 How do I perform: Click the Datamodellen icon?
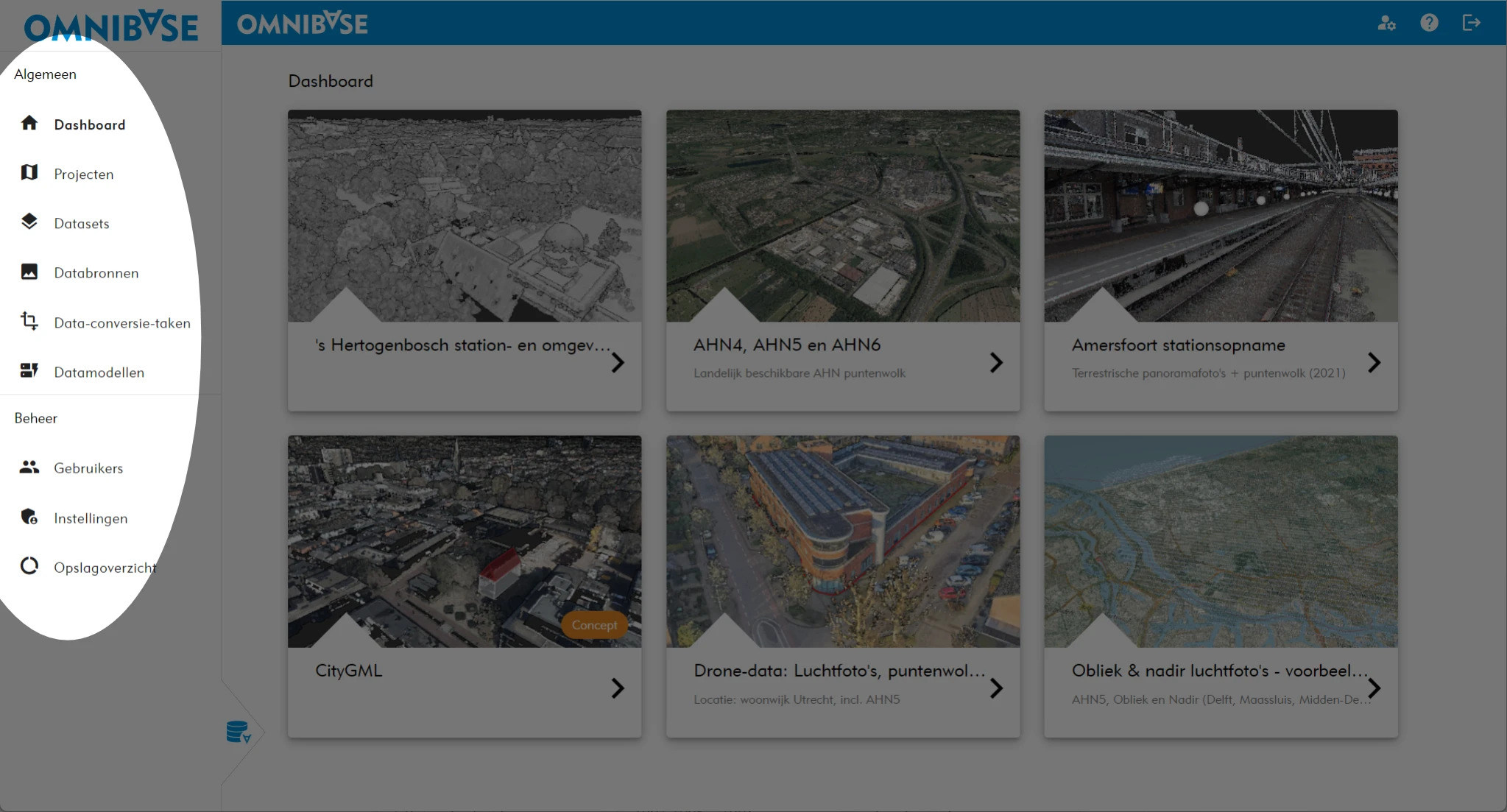pos(29,370)
